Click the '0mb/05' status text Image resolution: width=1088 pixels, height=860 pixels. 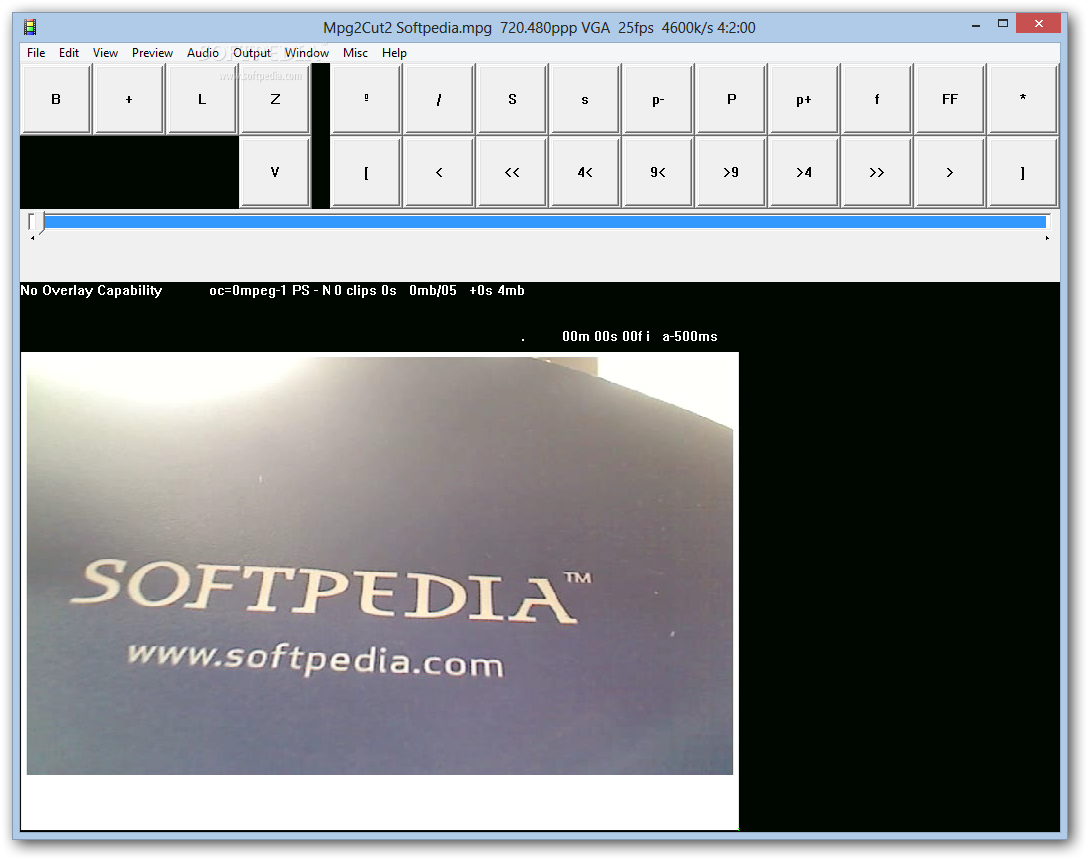pyautogui.click(x=433, y=291)
